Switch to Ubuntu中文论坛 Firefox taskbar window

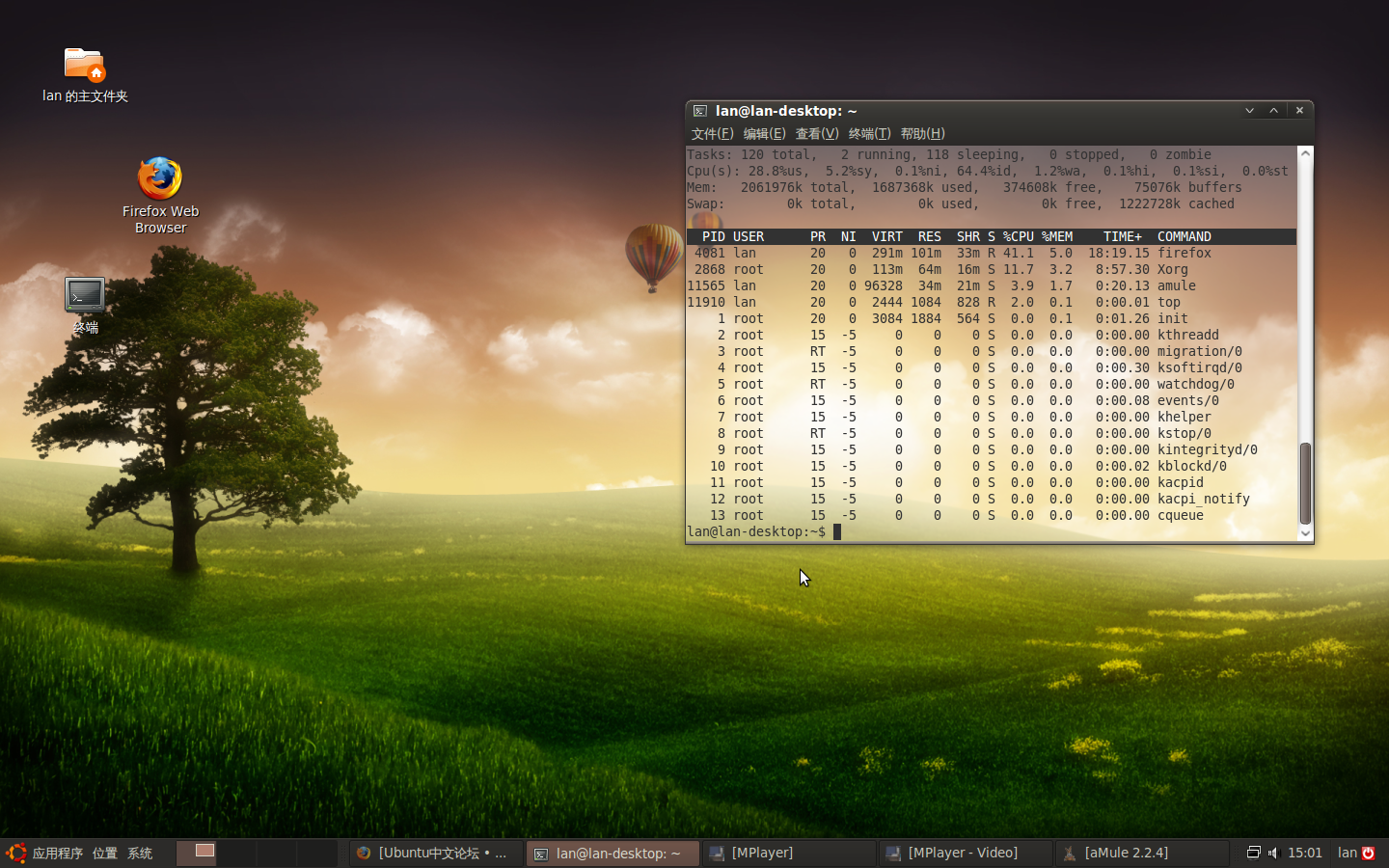pos(436,853)
